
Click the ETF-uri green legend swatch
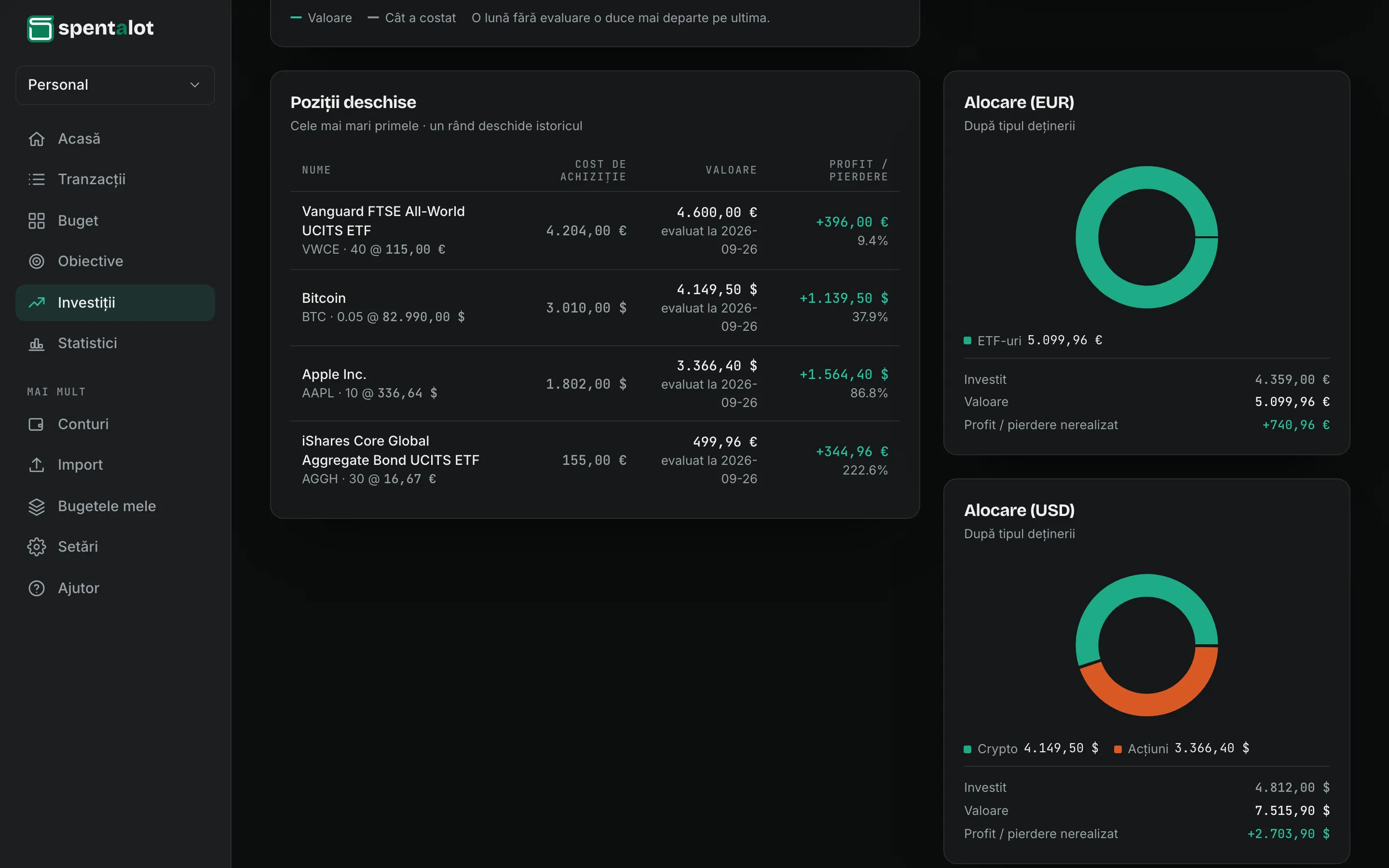(x=967, y=341)
